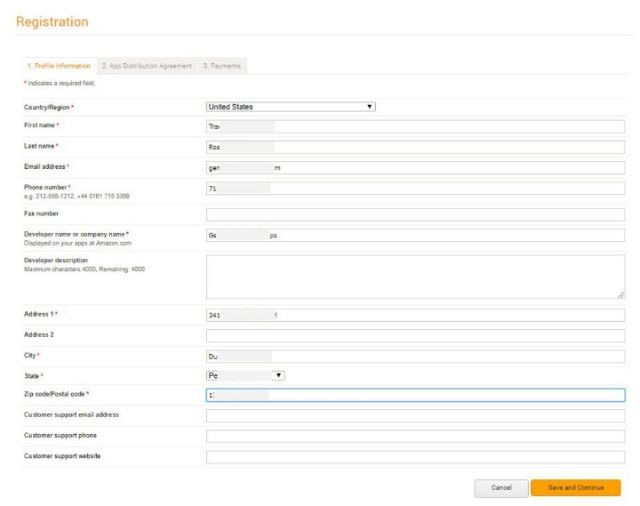Screen dimensions: 640x506
Task: Focus the Developer name or company field
Action: 415,236
